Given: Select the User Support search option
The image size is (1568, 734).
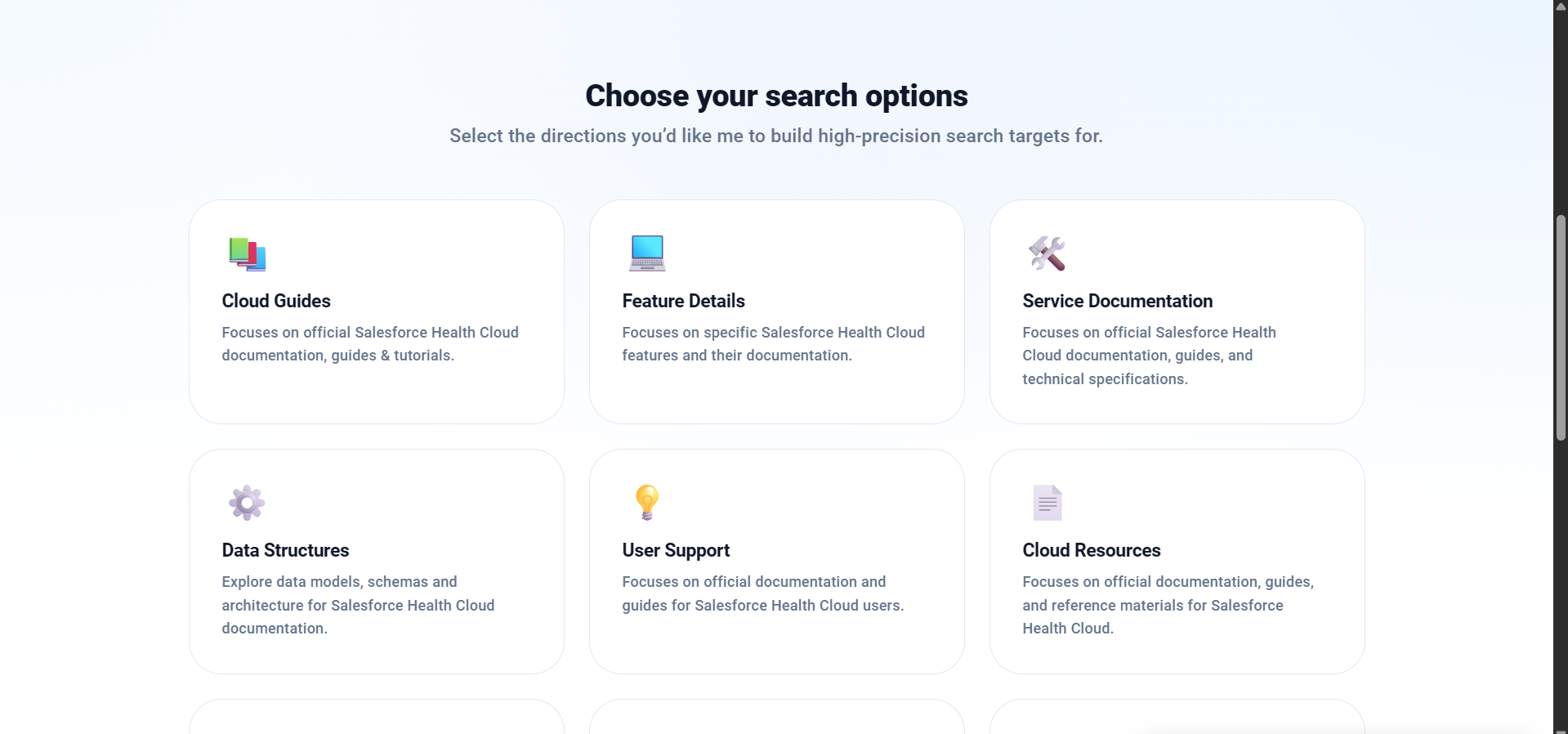Looking at the screenshot, I should tap(777, 561).
